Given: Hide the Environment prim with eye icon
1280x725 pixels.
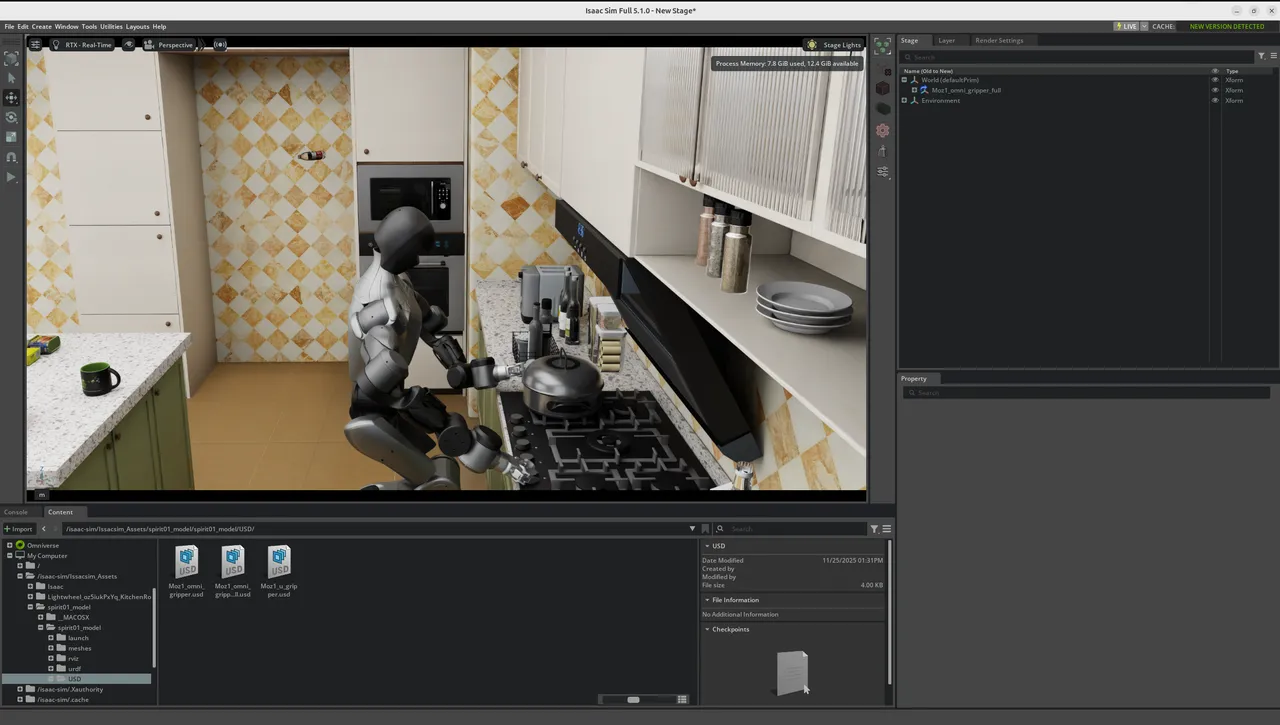Looking at the screenshot, I should (x=1215, y=100).
